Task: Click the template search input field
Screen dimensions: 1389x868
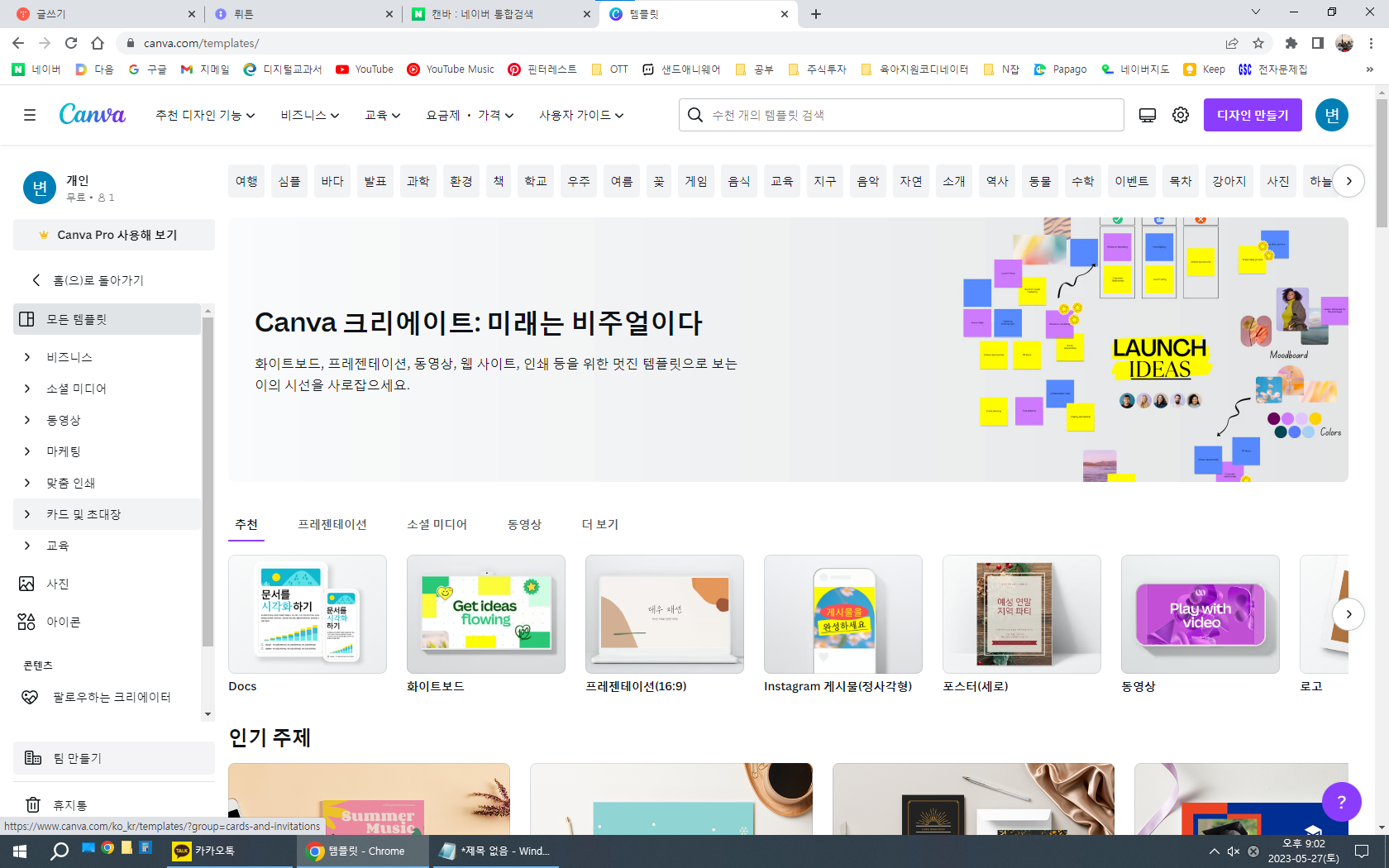Action: 901,115
